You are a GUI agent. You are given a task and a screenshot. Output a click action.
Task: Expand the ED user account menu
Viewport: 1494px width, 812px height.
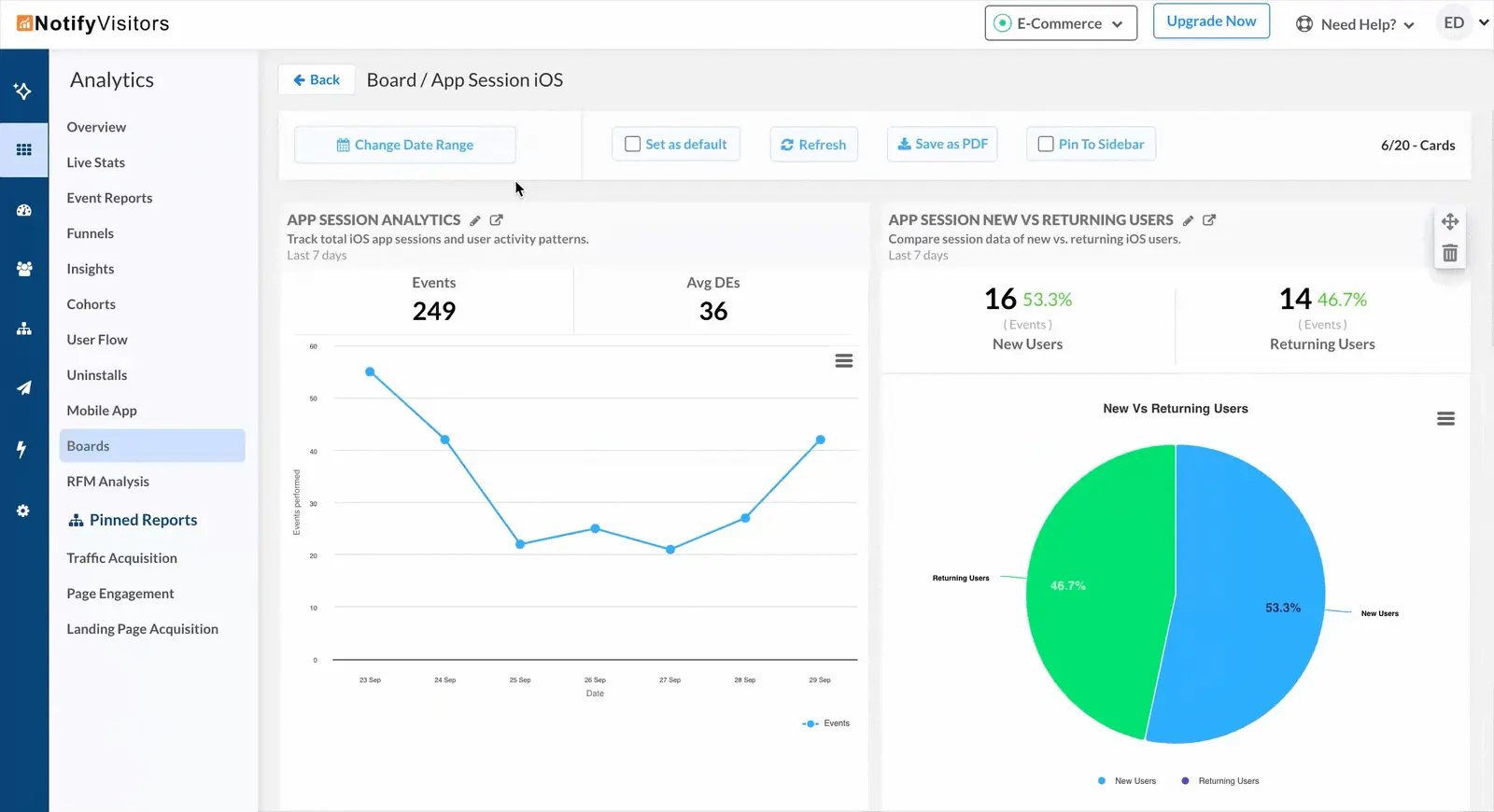(1465, 23)
